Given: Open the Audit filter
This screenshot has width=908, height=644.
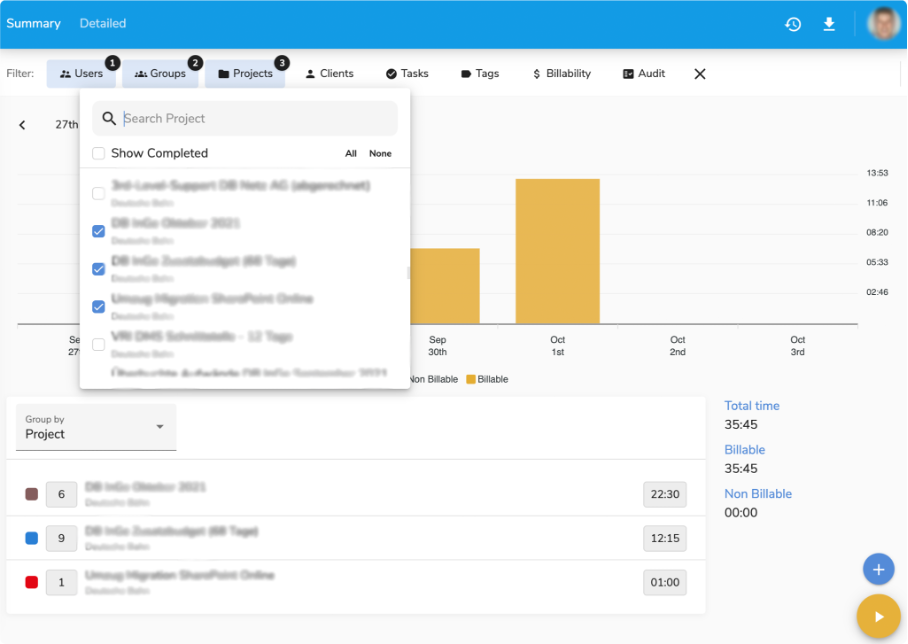Looking at the screenshot, I should click(643, 74).
